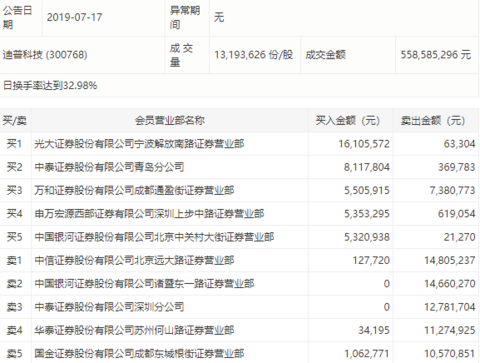
Task: Click buy amount 8,117,804
Action: click(x=367, y=167)
